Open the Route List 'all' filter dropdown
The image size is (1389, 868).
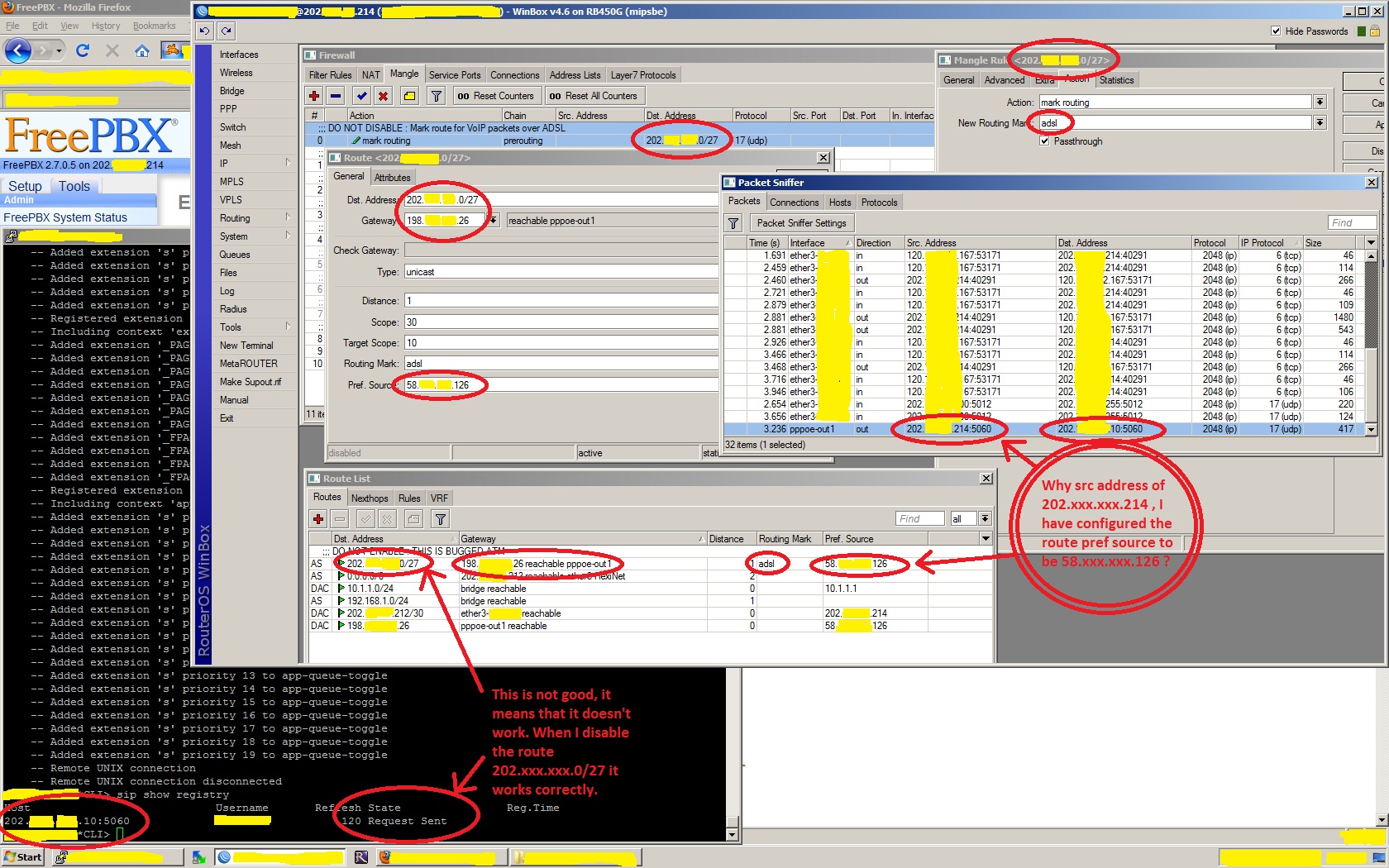[x=985, y=519]
